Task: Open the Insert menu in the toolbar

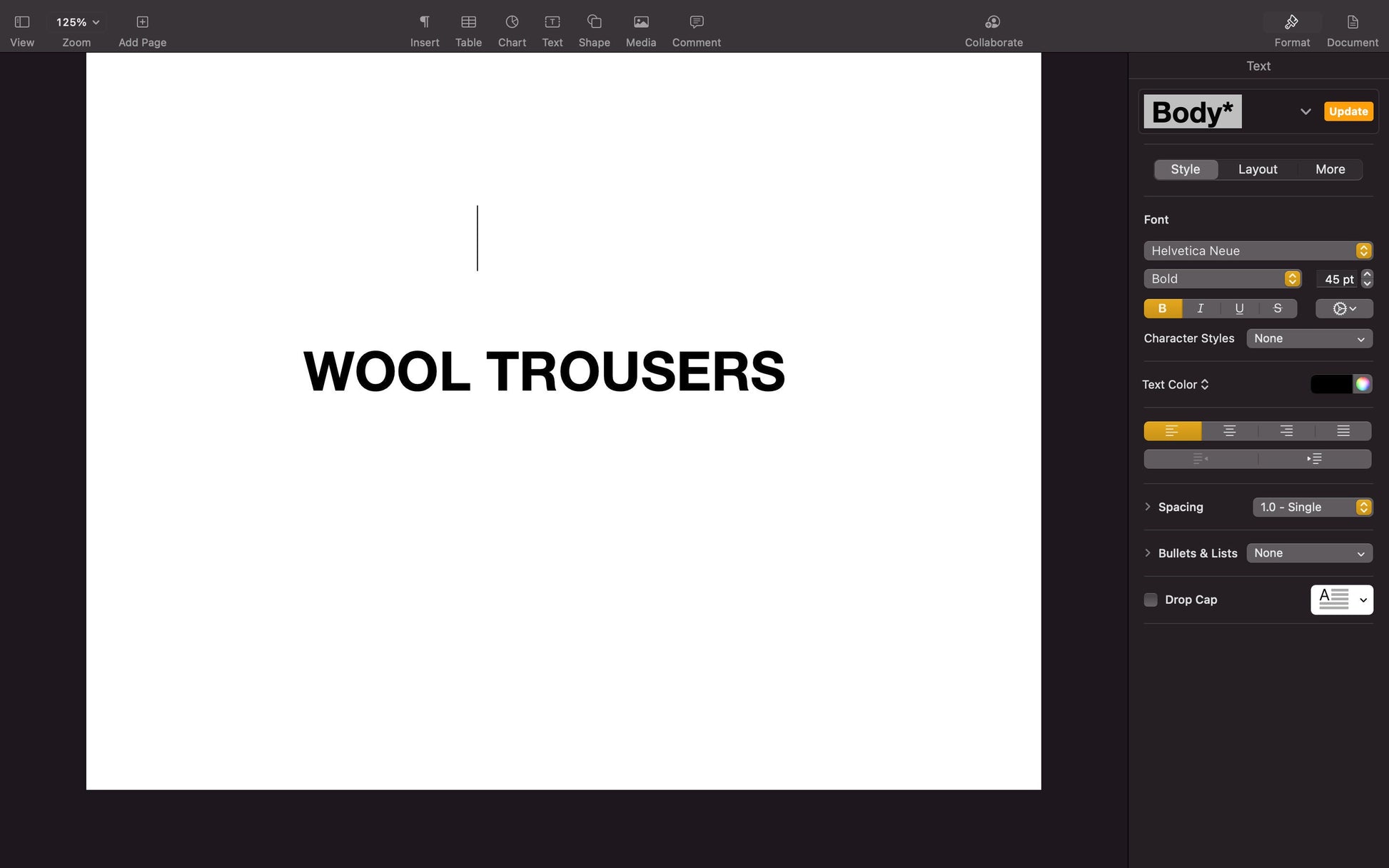Action: point(424,23)
